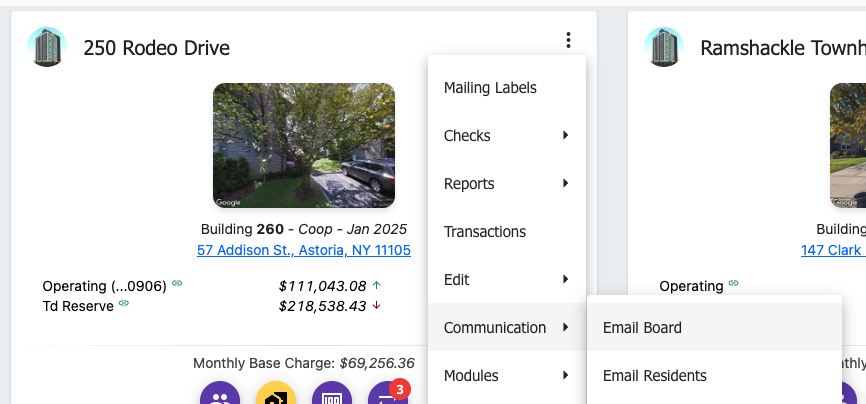Open the 57 Addison St., Astoria address link

tap(304, 250)
